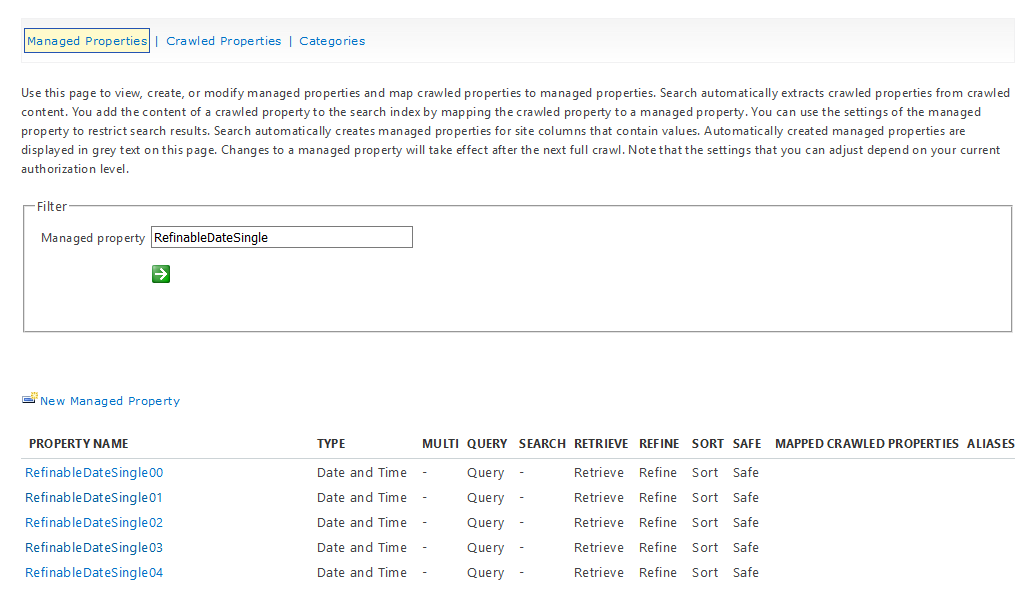Click the Managed property filter text box
1029x601 pixels.
click(281, 237)
